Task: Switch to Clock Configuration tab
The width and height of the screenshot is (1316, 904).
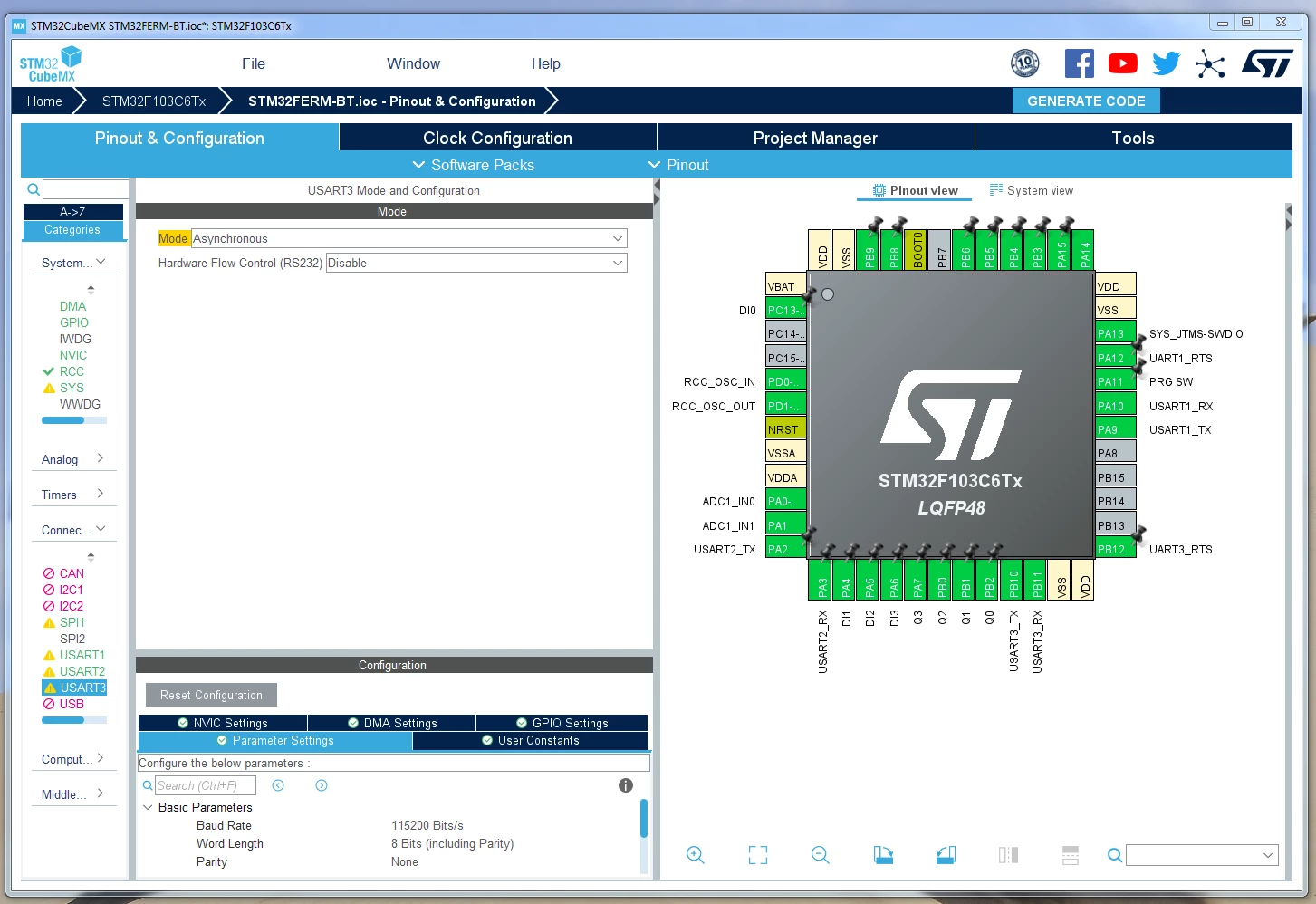Action: [497, 138]
